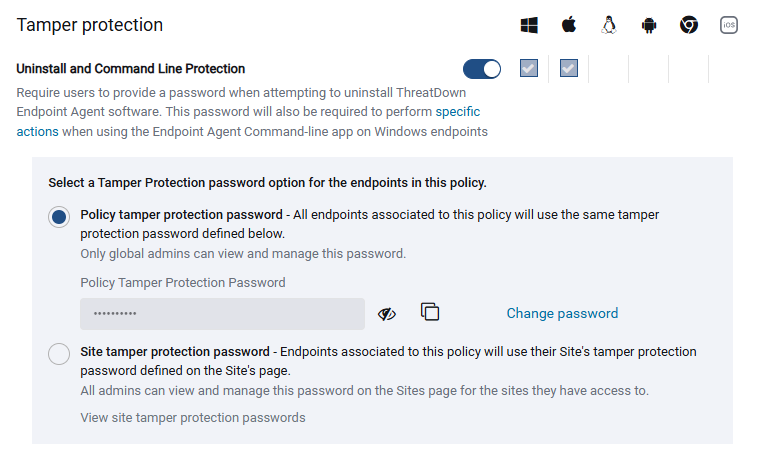Click the Windows platform icon
This screenshot has height=460, width=757.
[529, 25]
